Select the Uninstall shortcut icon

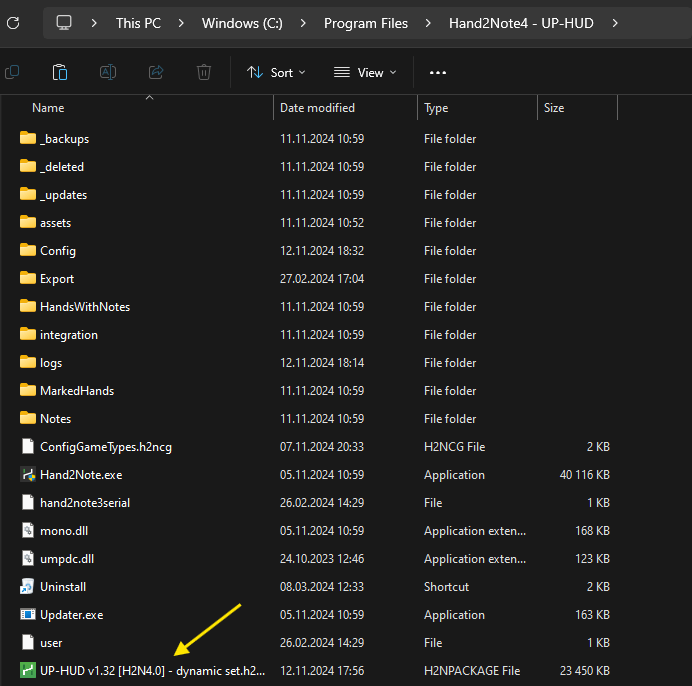click(28, 587)
